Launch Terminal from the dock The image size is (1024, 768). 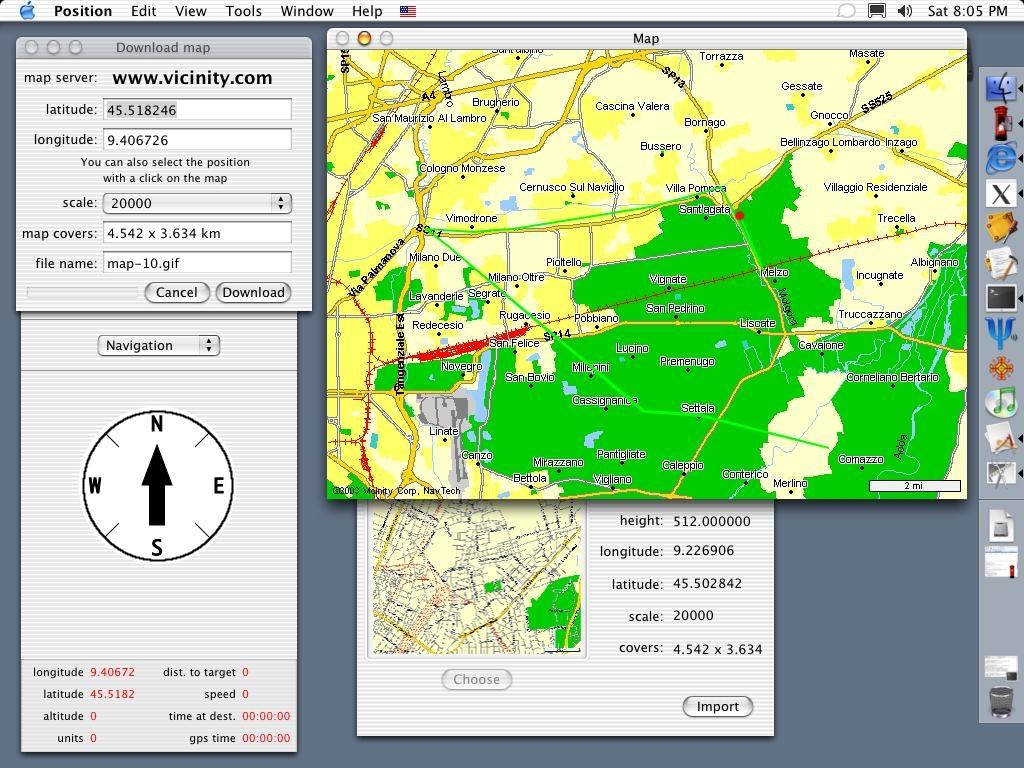[1000, 298]
